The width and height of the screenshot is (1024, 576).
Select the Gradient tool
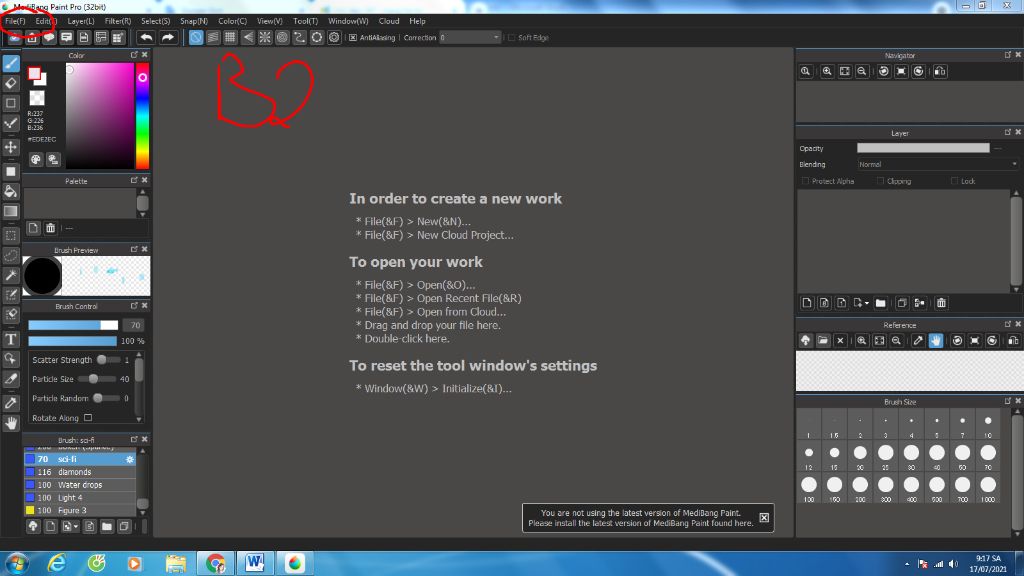click(x=11, y=211)
